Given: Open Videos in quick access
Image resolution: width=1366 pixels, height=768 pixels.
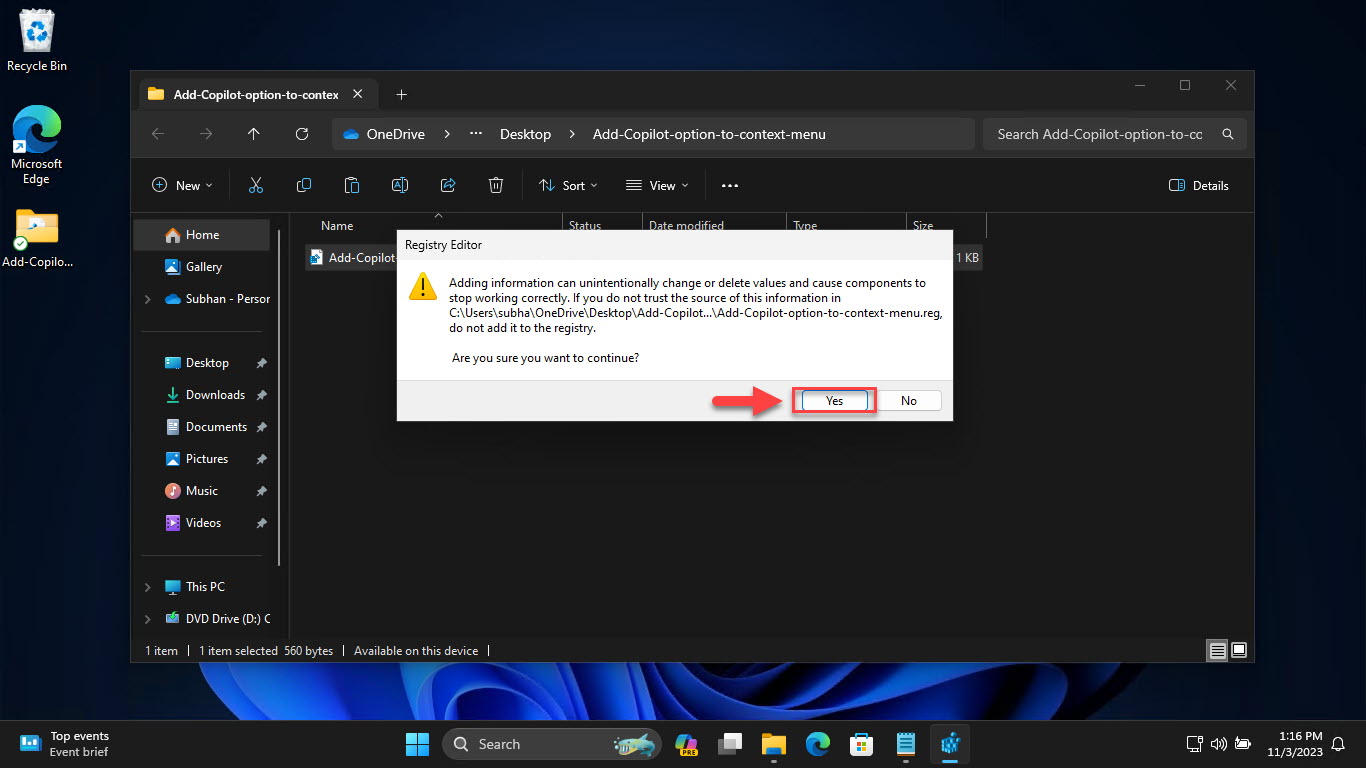Looking at the screenshot, I should [203, 523].
